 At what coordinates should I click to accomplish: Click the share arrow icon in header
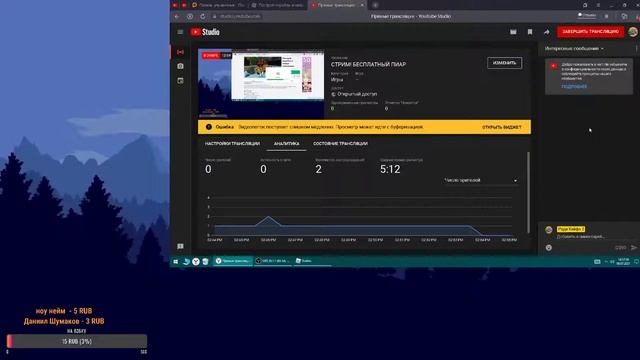(547, 32)
